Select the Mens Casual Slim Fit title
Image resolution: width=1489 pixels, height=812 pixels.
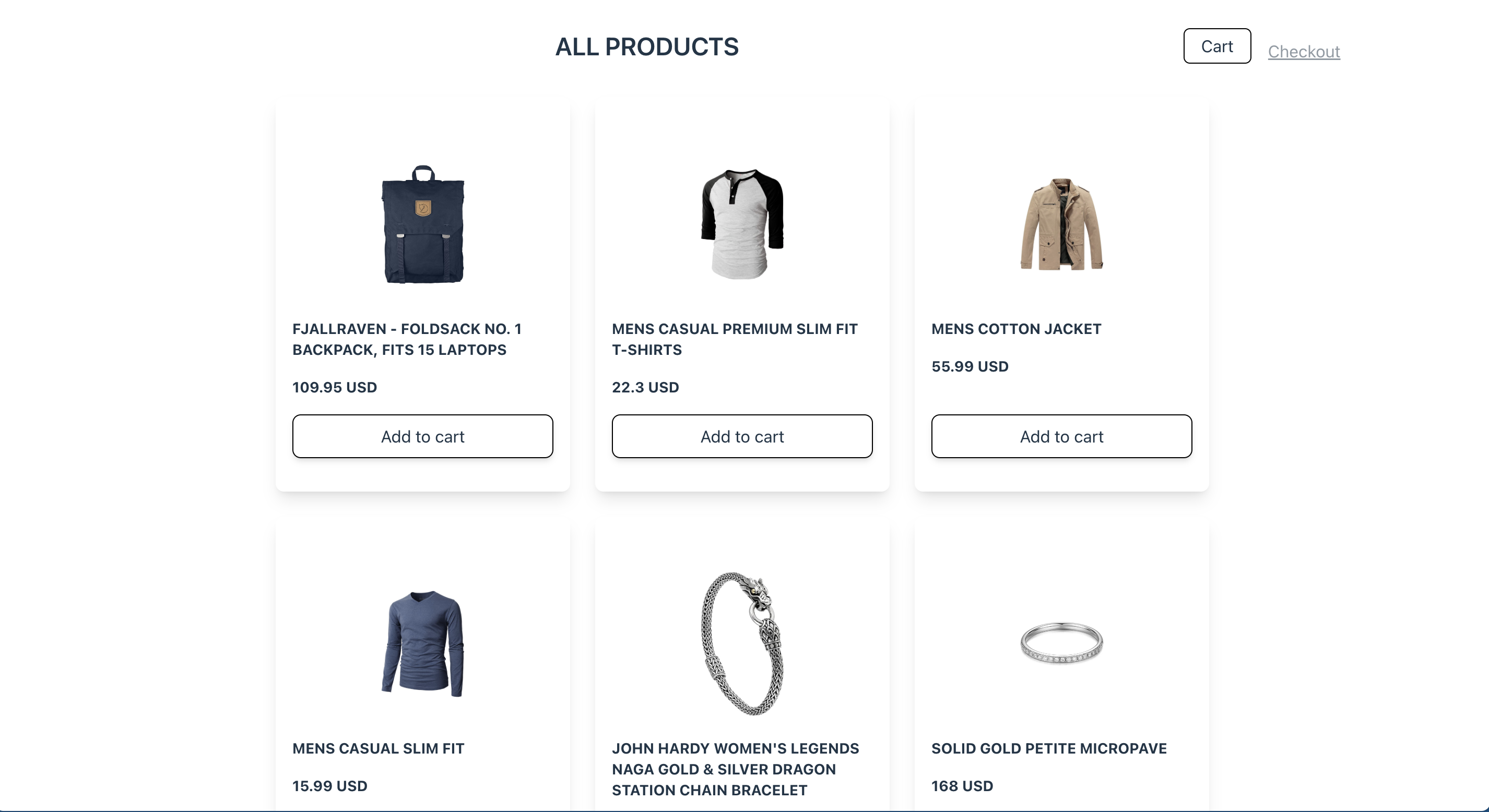(x=378, y=748)
